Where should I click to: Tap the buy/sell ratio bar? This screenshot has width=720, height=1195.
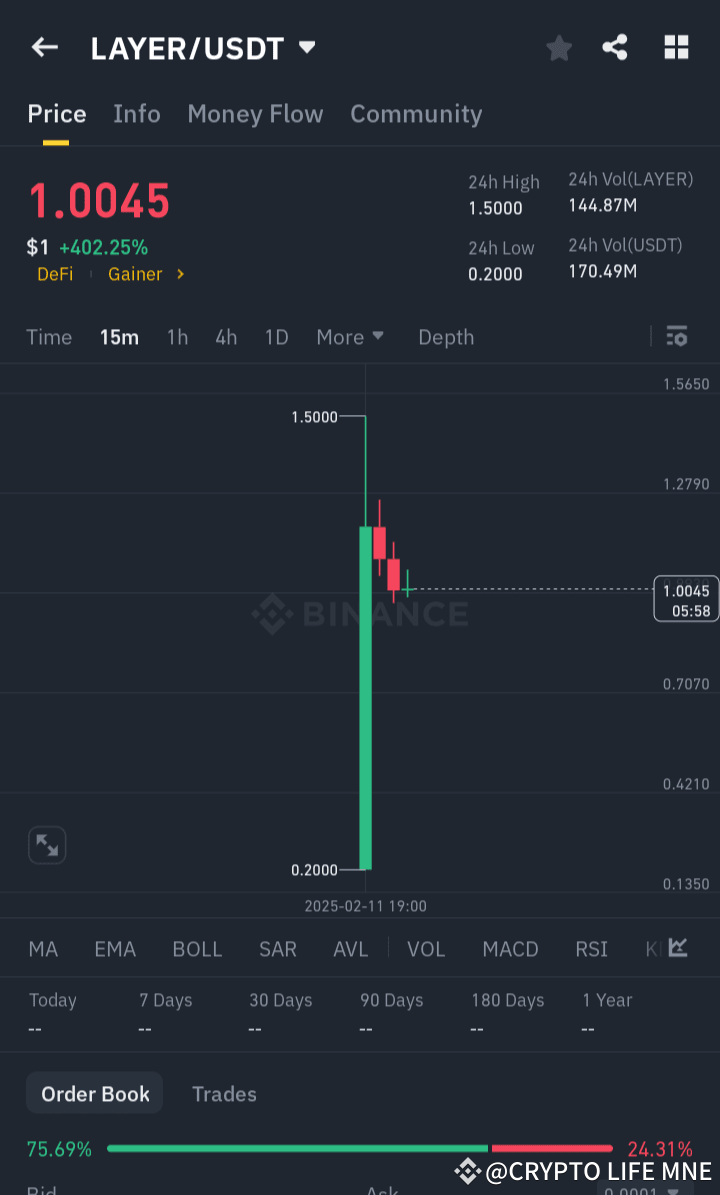pyautogui.click(x=360, y=1148)
